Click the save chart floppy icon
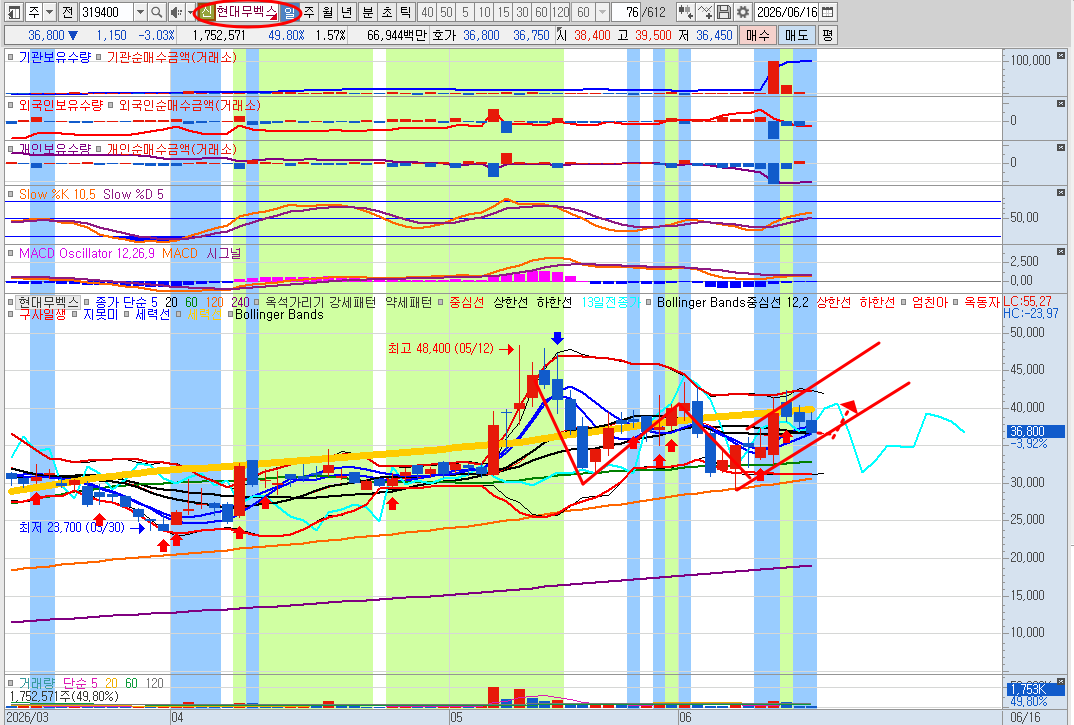Image resolution: width=1074 pixels, height=725 pixels. click(723, 12)
